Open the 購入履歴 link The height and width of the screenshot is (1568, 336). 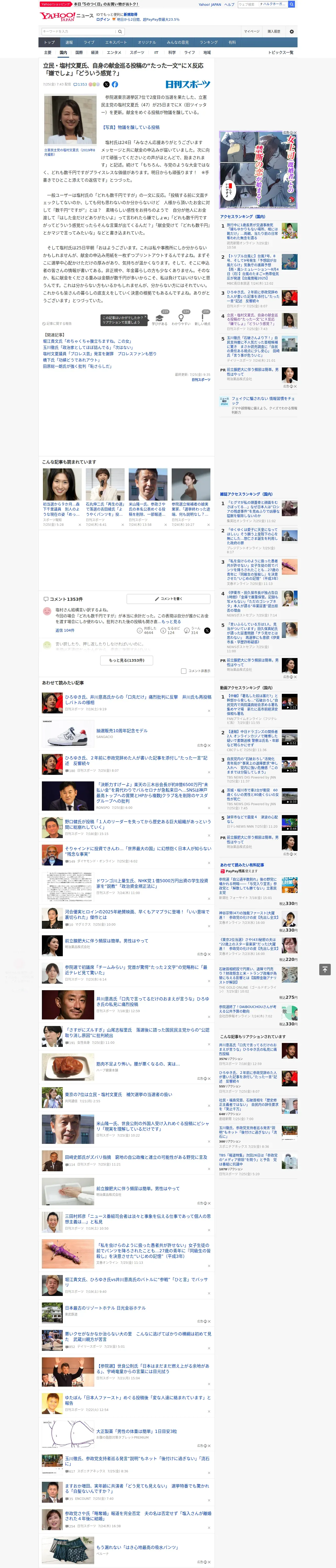[x=274, y=32]
